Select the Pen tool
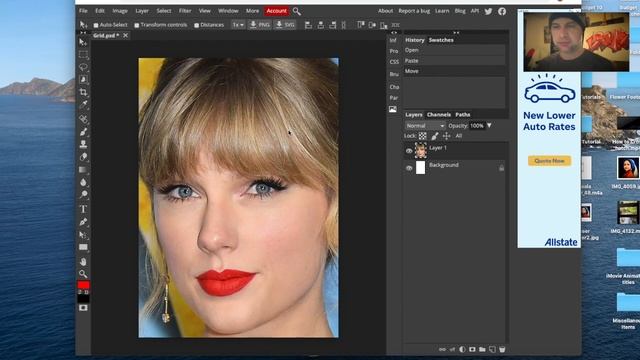The image size is (640, 360). pyautogui.click(x=83, y=222)
